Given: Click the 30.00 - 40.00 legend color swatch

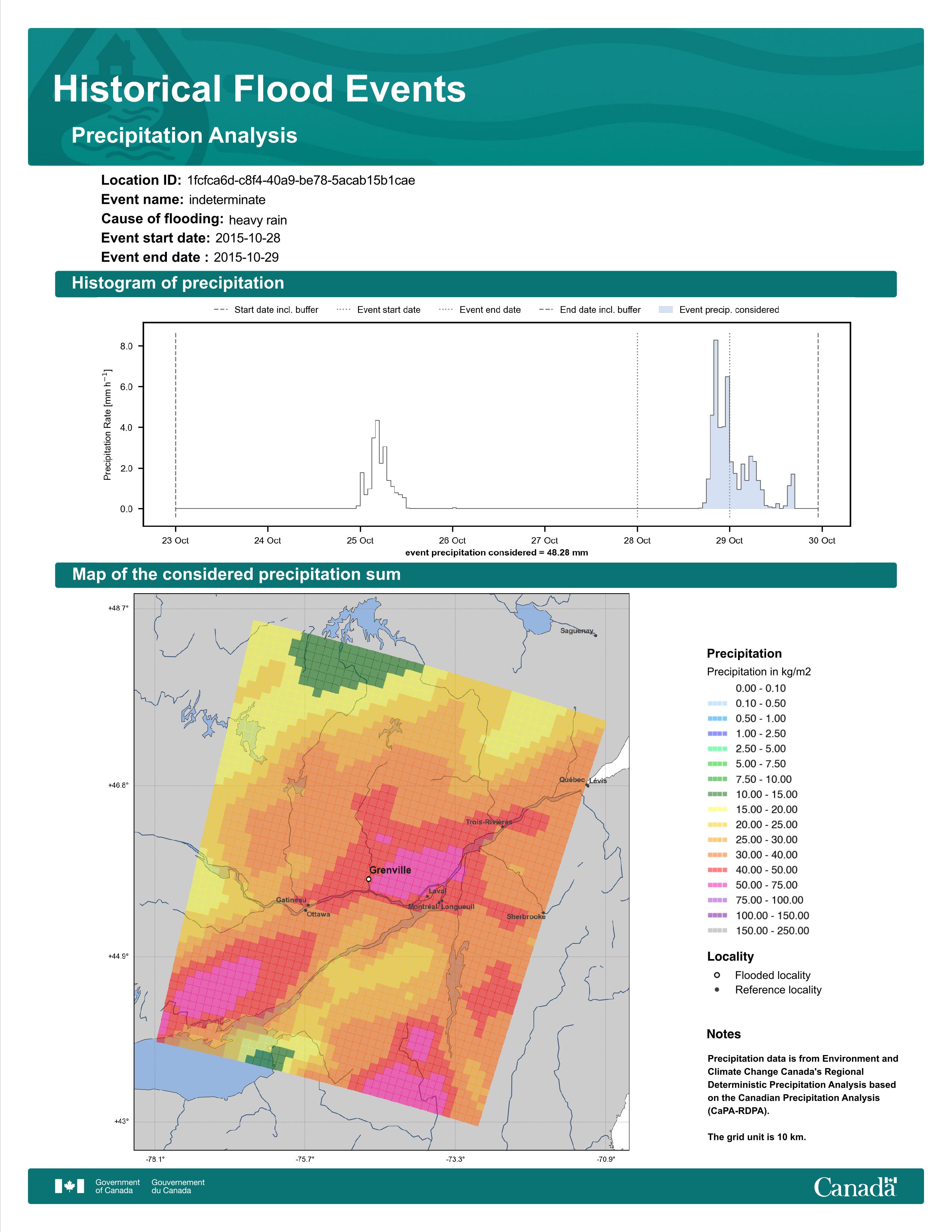Looking at the screenshot, I should pyautogui.click(x=717, y=855).
